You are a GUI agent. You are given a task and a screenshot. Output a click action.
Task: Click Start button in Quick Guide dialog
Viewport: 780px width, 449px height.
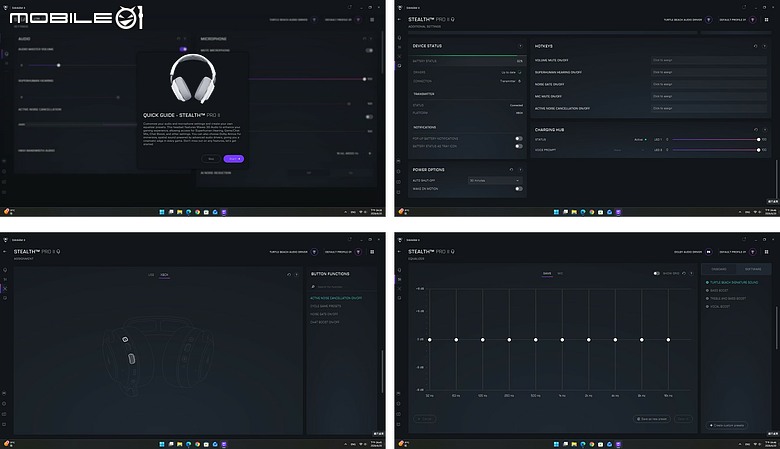[234, 159]
